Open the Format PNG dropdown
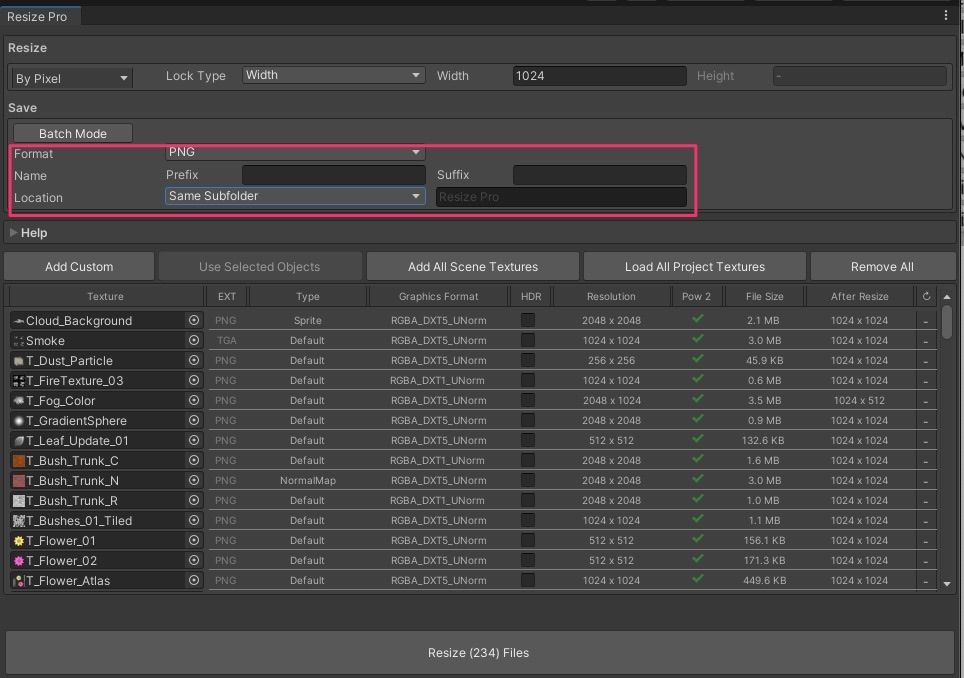964x678 pixels. [x=295, y=152]
